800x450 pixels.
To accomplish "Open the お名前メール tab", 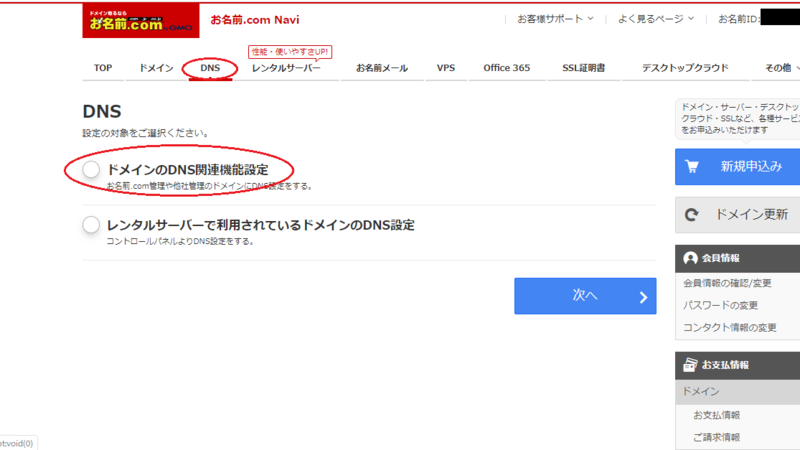I will coord(382,68).
